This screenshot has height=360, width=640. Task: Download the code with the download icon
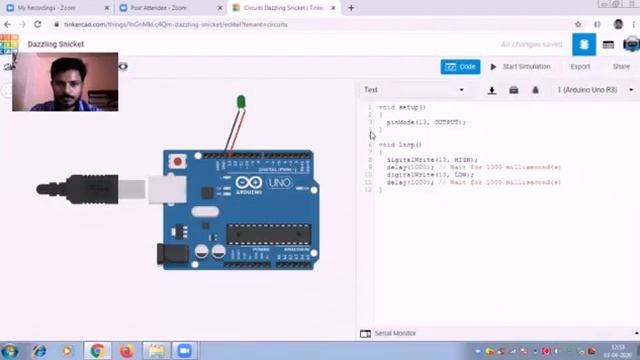(x=492, y=90)
